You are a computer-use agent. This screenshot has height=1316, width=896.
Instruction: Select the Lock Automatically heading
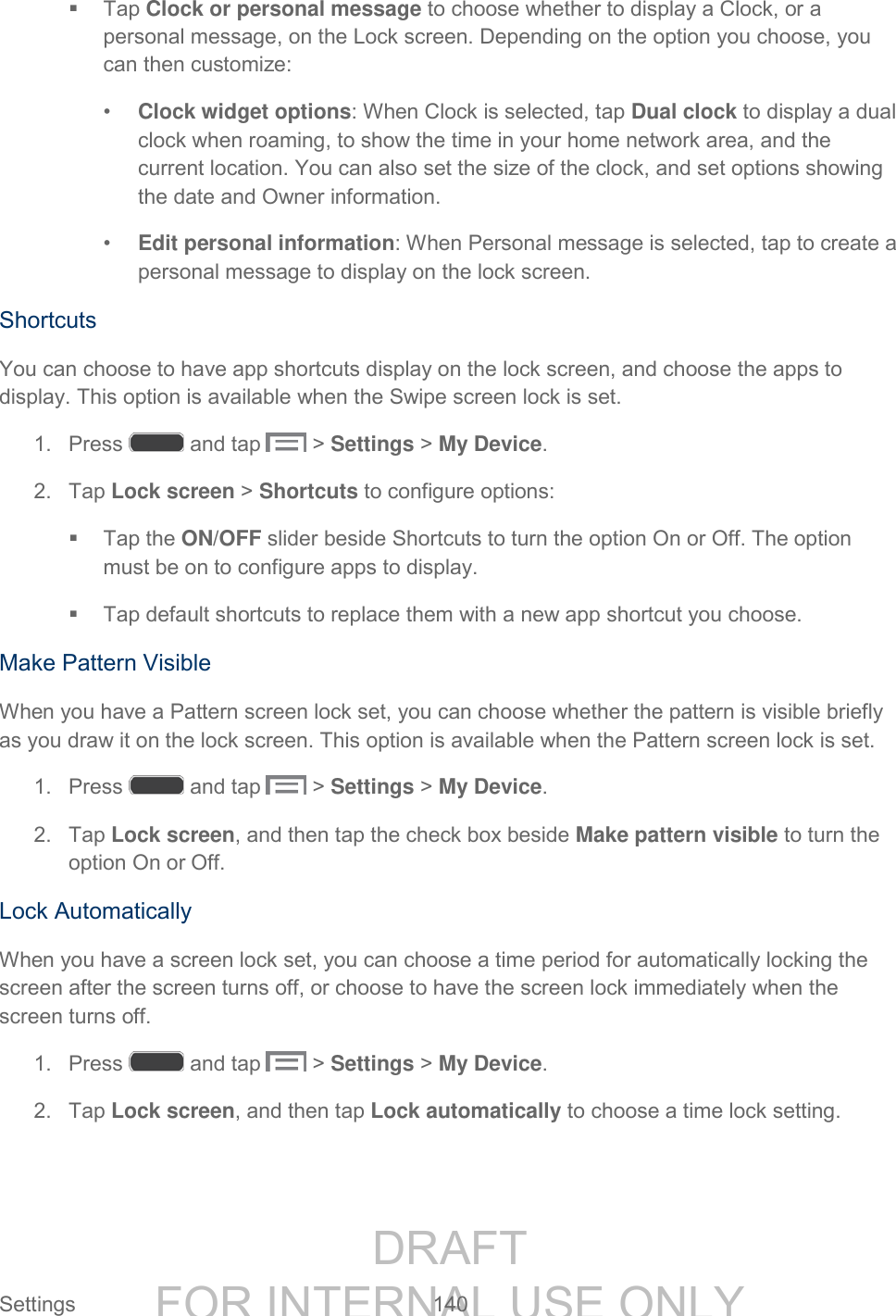point(96,911)
